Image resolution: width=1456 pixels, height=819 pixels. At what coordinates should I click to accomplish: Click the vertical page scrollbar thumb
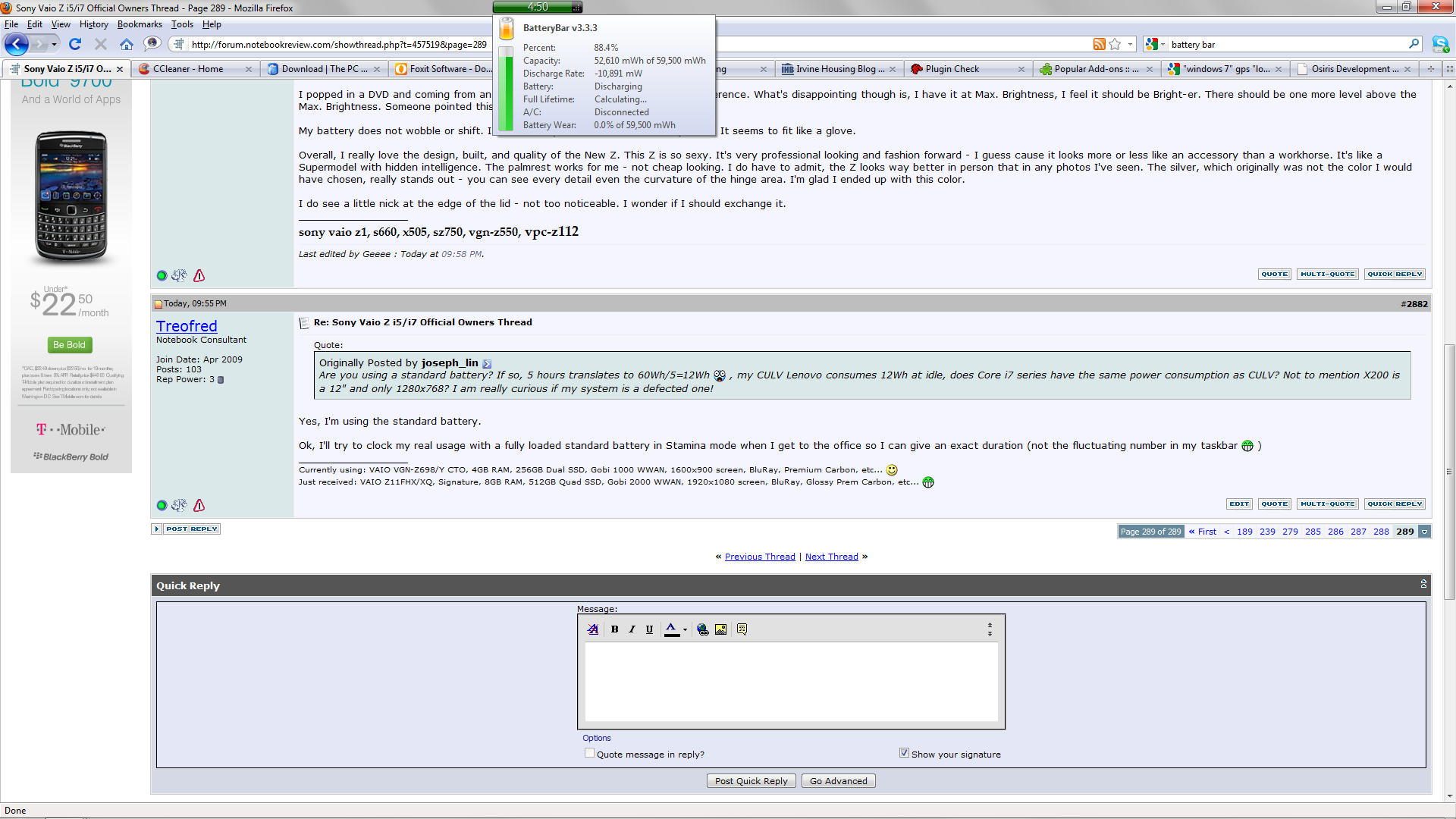tap(1449, 472)
